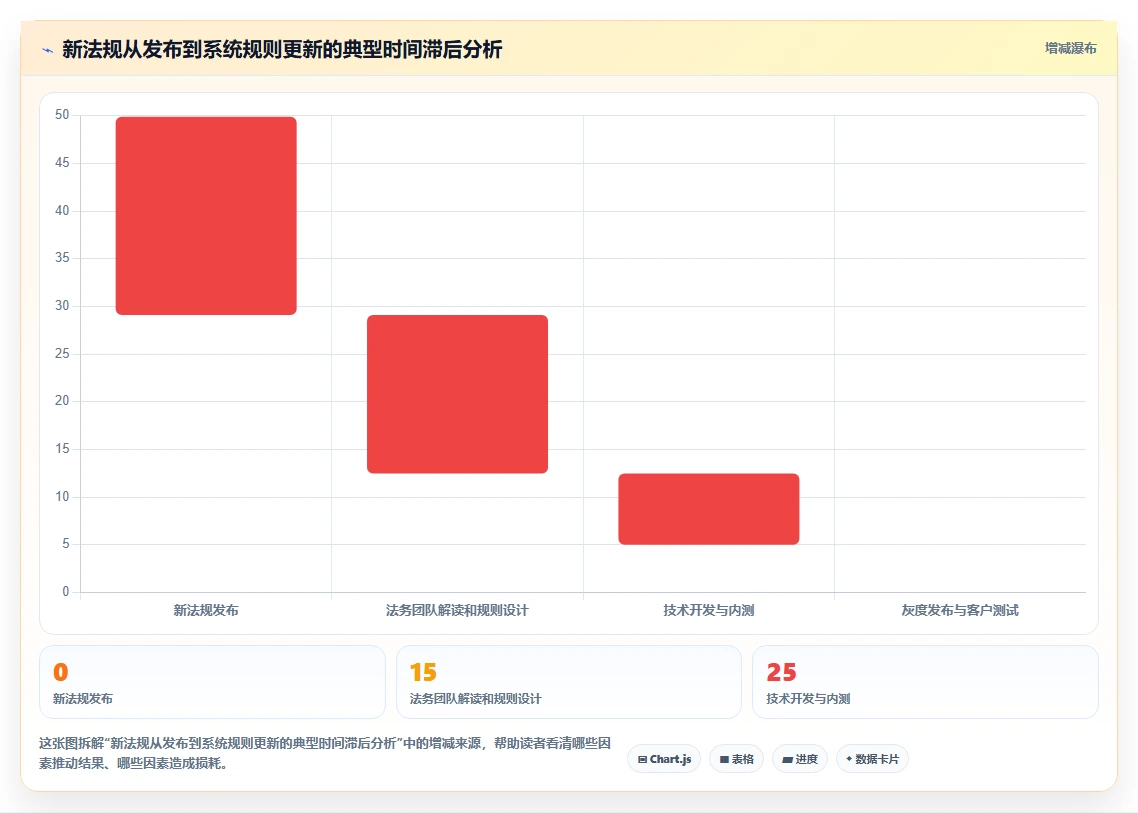Select the data card showing value 15
Image resolution: width=1138 pixels, height=813 pixels.
[x=569, y=682]
